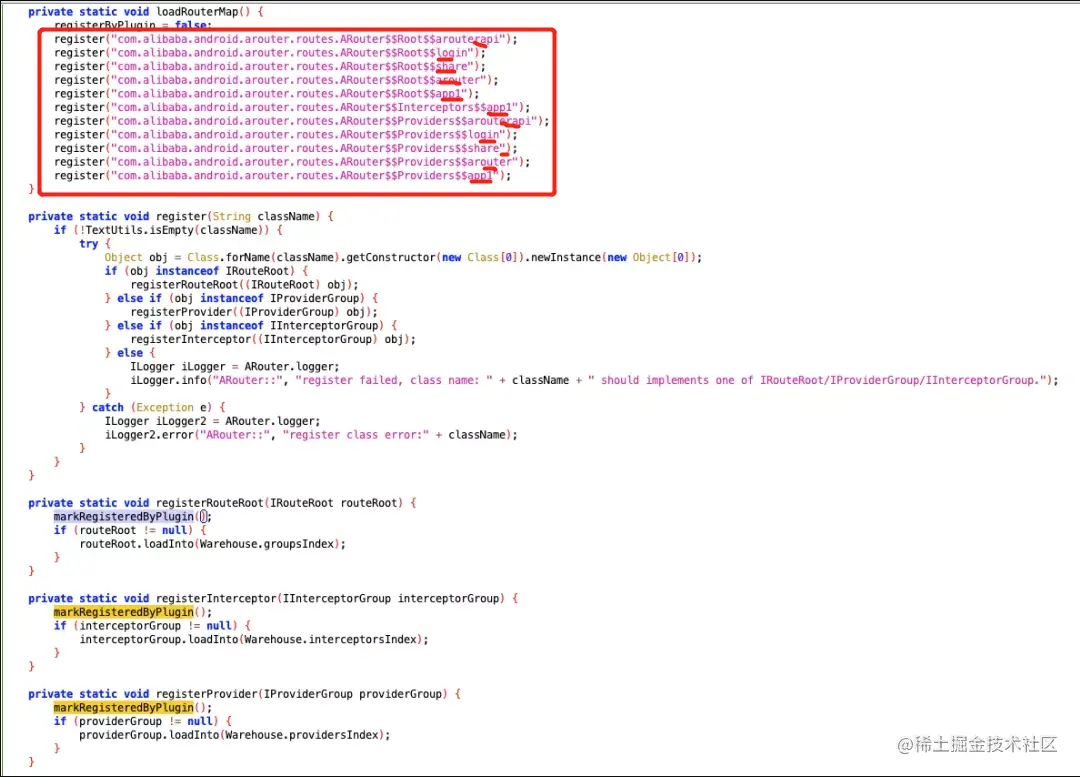Click providerGroup.loadInto(Warehouse.providersIndex) line
The image size is (1080, 777).
tap(235, 735)
